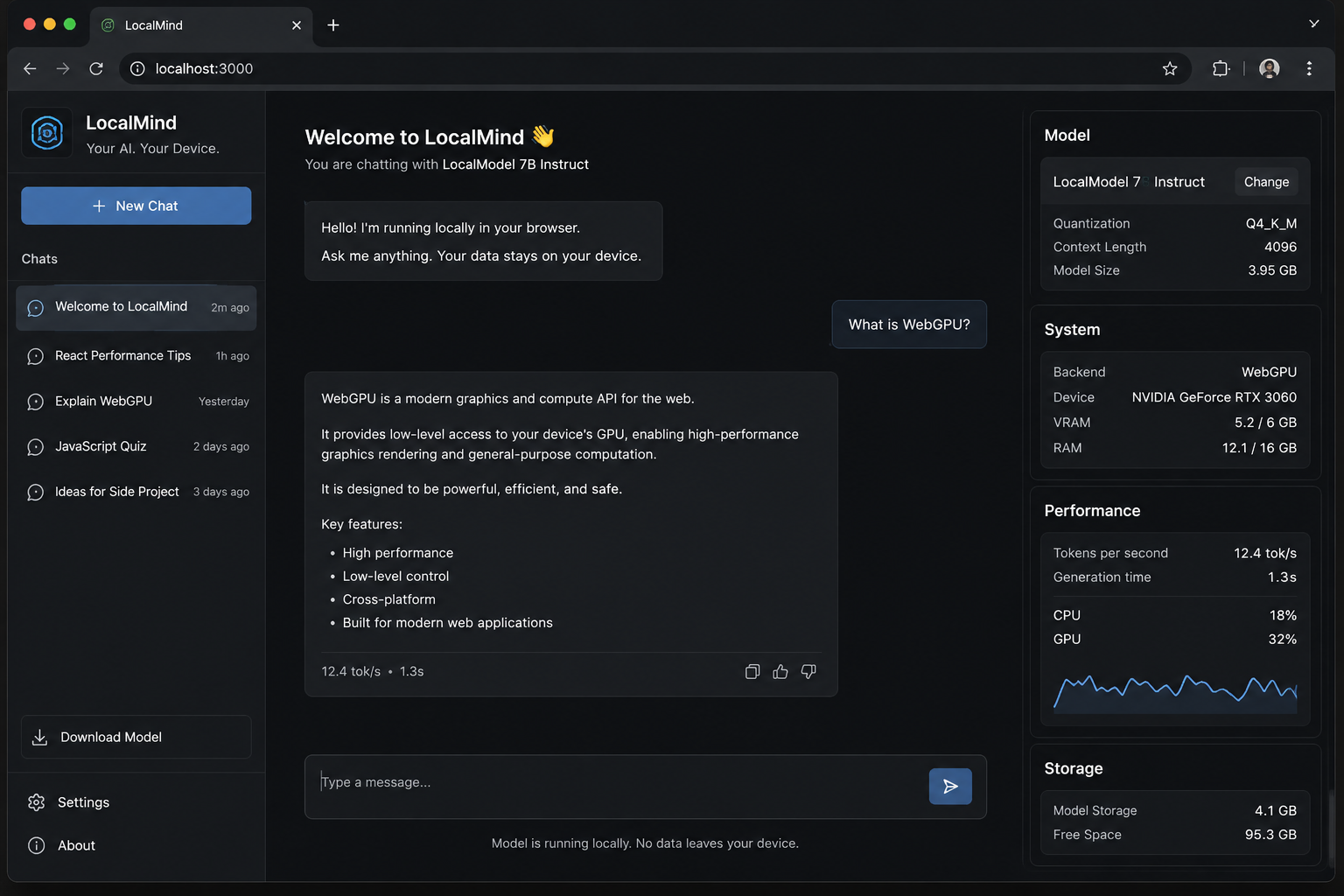Open a new browser tab
The height and width of the screenshot is (896, 1344).
tap(333, 25)
